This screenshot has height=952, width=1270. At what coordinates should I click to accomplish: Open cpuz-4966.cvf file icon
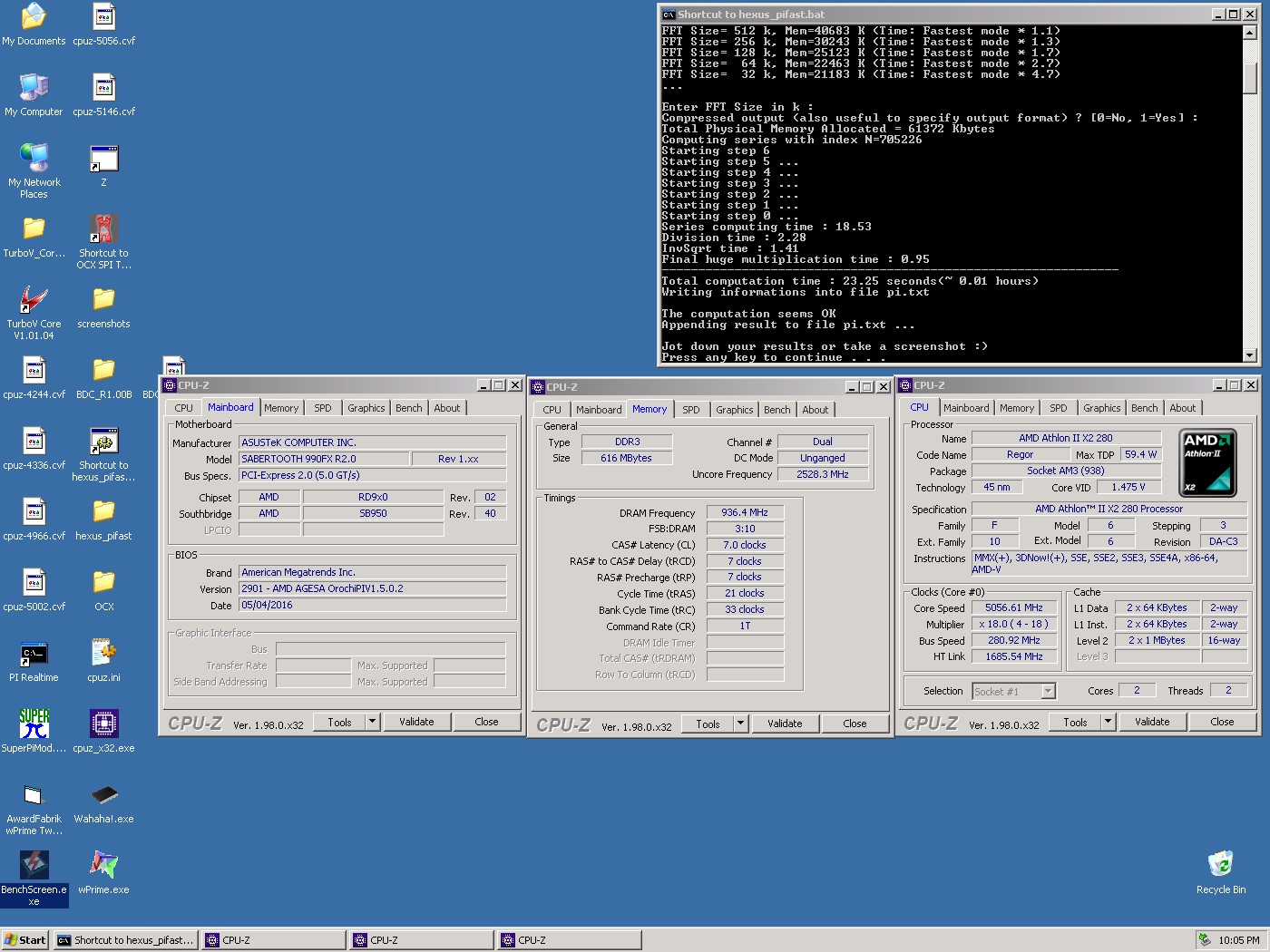(x=34, y=520)
